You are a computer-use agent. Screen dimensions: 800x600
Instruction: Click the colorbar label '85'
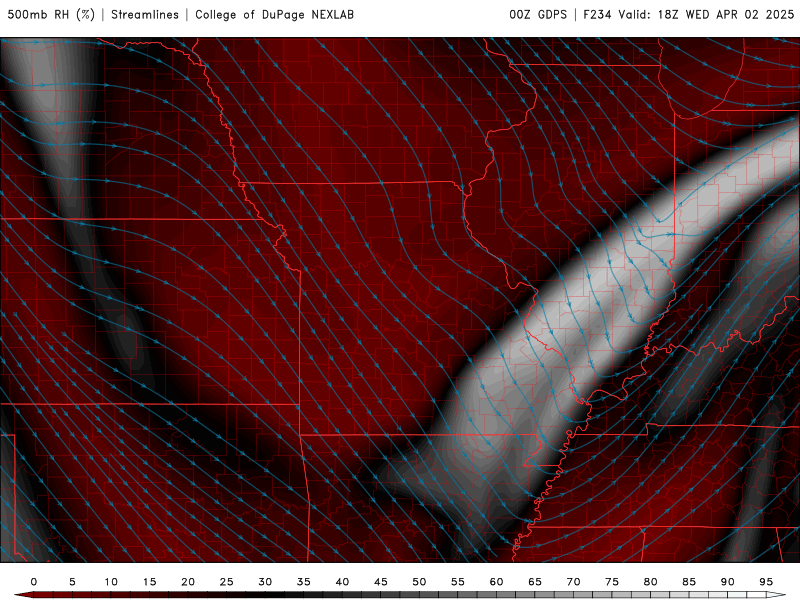(x=689, y=582)
